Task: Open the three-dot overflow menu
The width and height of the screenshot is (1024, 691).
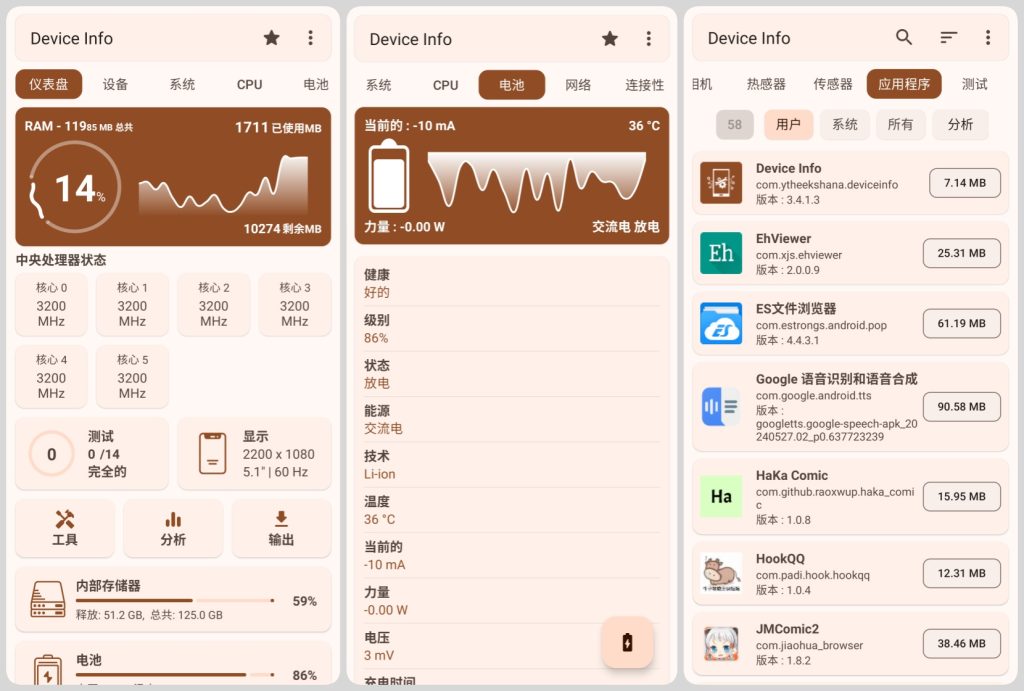Action: click(x=311, y=38)
